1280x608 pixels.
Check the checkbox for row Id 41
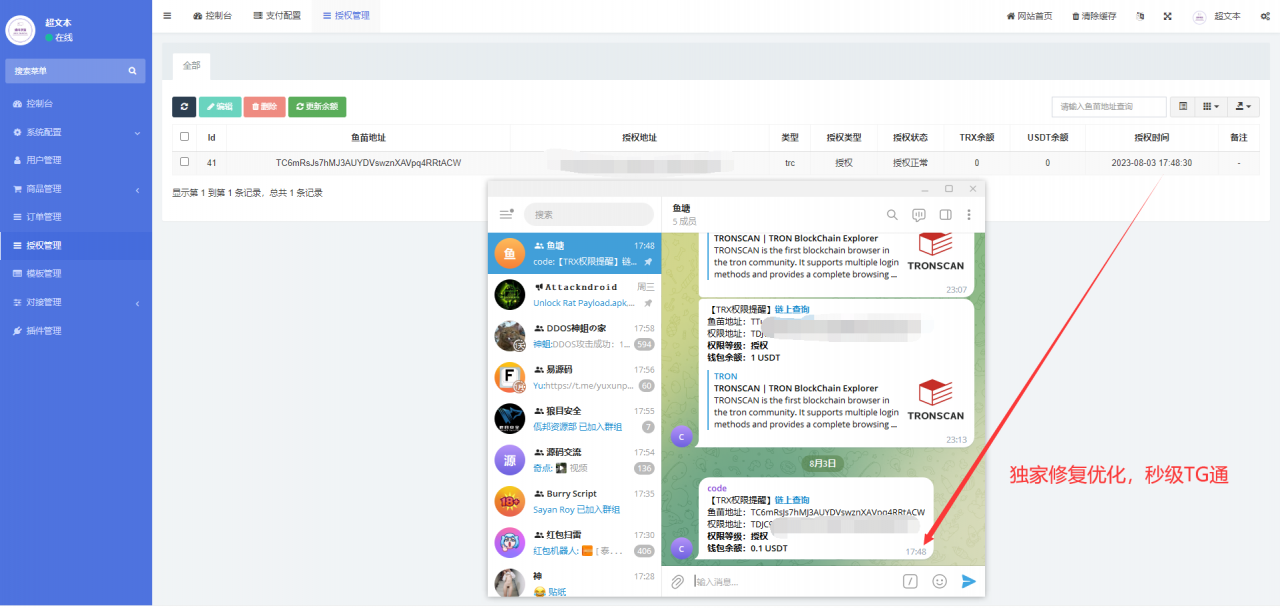pyautogui.click(x=184, y=162)
